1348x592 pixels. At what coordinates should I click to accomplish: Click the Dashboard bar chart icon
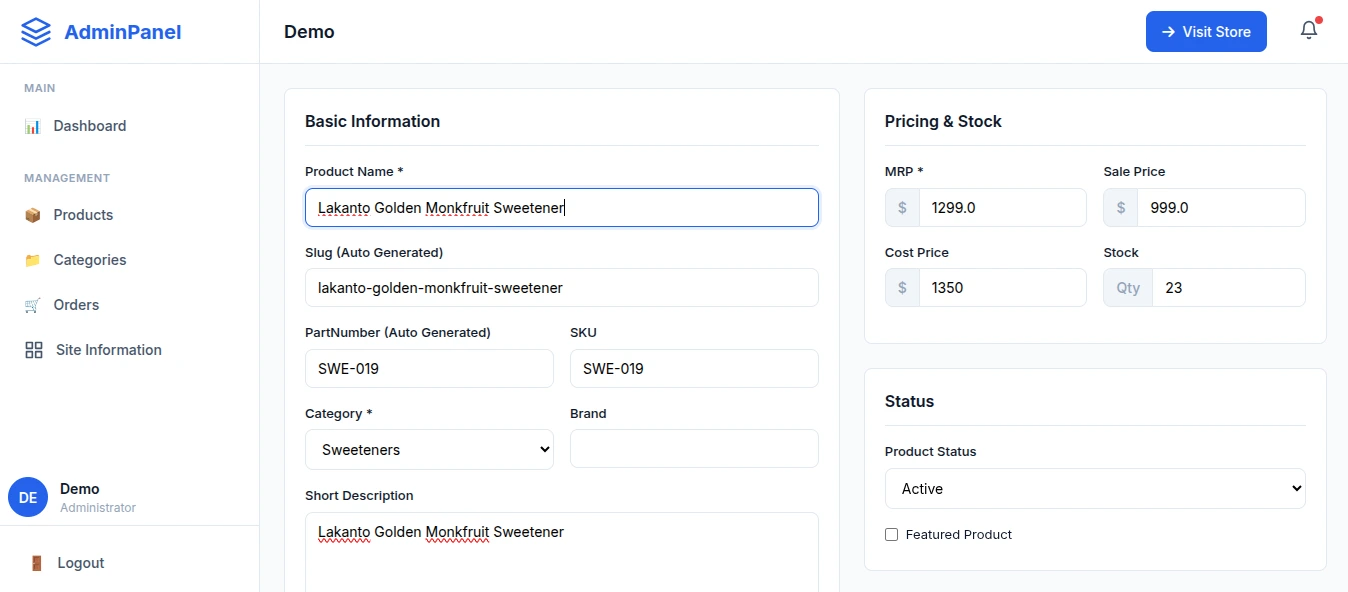pos(33,126)
